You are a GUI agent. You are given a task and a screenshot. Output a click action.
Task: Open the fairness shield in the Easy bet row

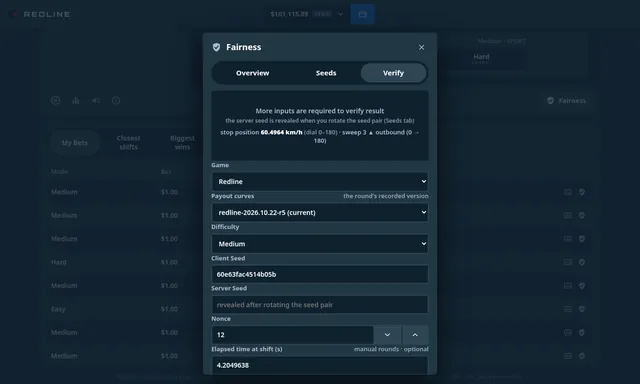click(x=582, y=309)
